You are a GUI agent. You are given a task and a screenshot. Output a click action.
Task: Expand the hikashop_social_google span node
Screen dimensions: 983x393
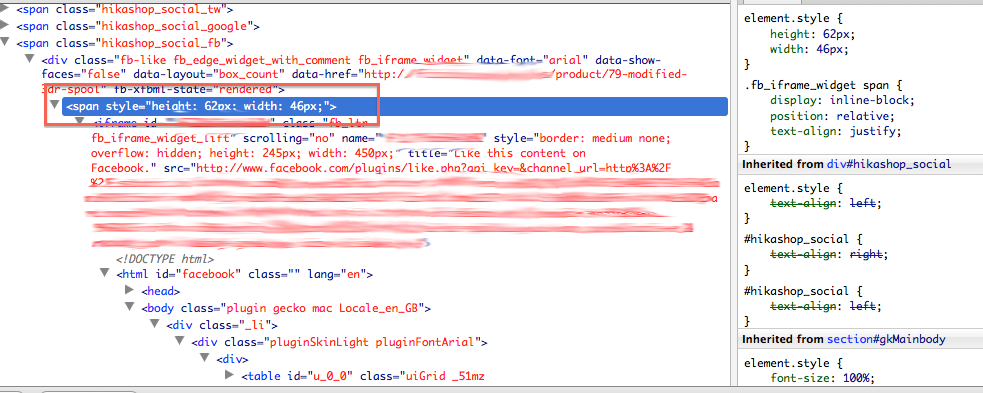tap(5, 26)
